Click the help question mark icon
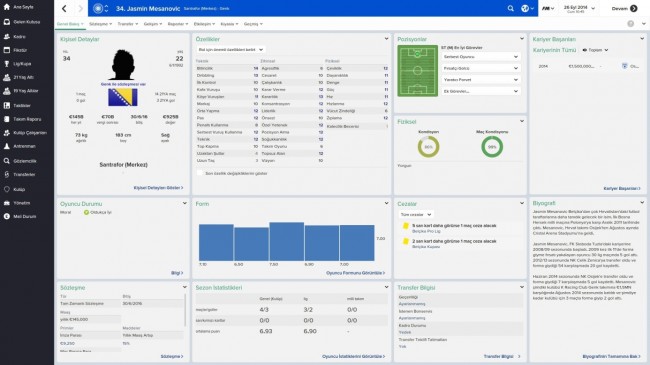Viewport: 650px width, 365px height. (631, 24)
